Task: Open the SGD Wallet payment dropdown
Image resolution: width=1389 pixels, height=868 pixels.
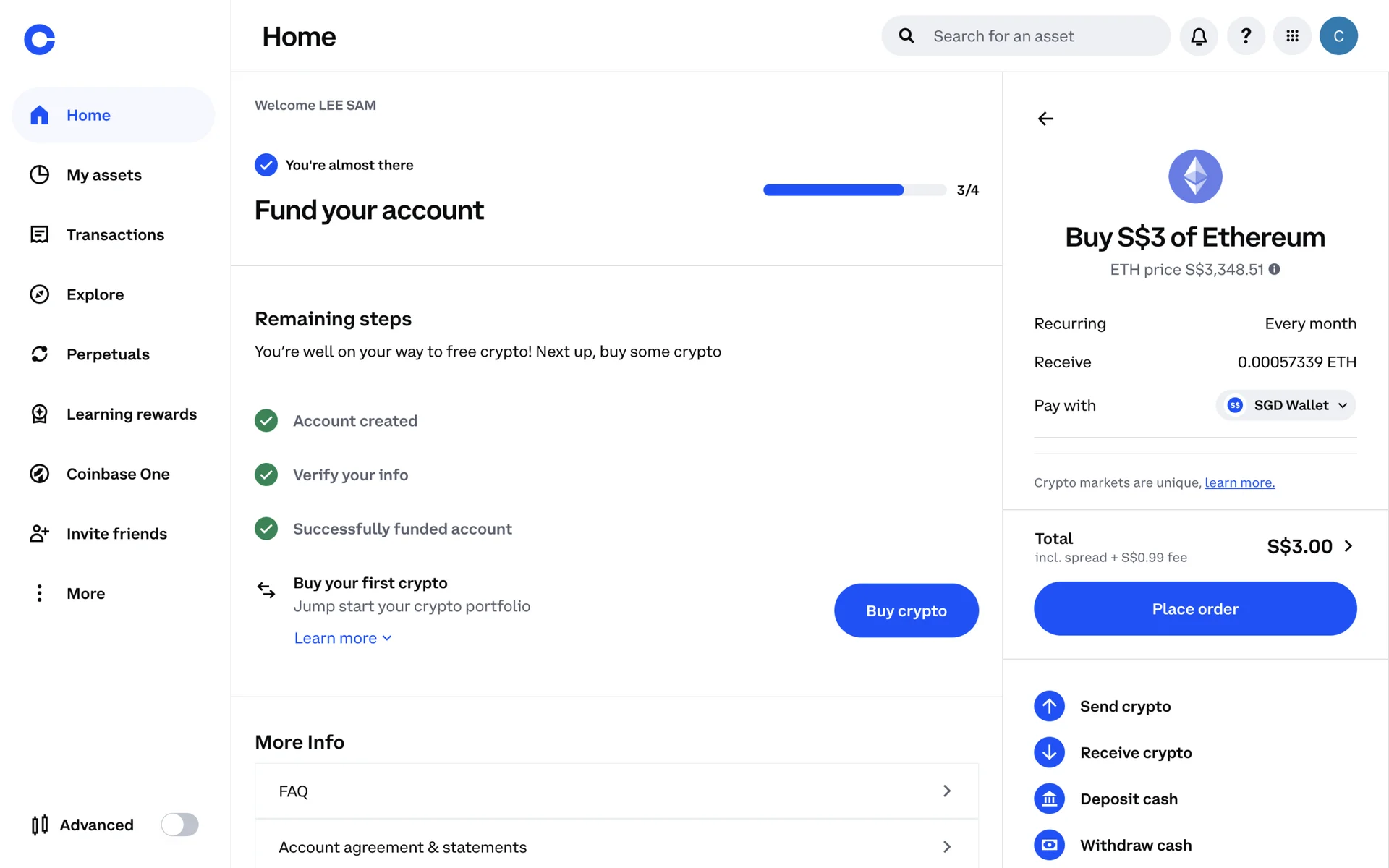Action: coord(1286,405)
